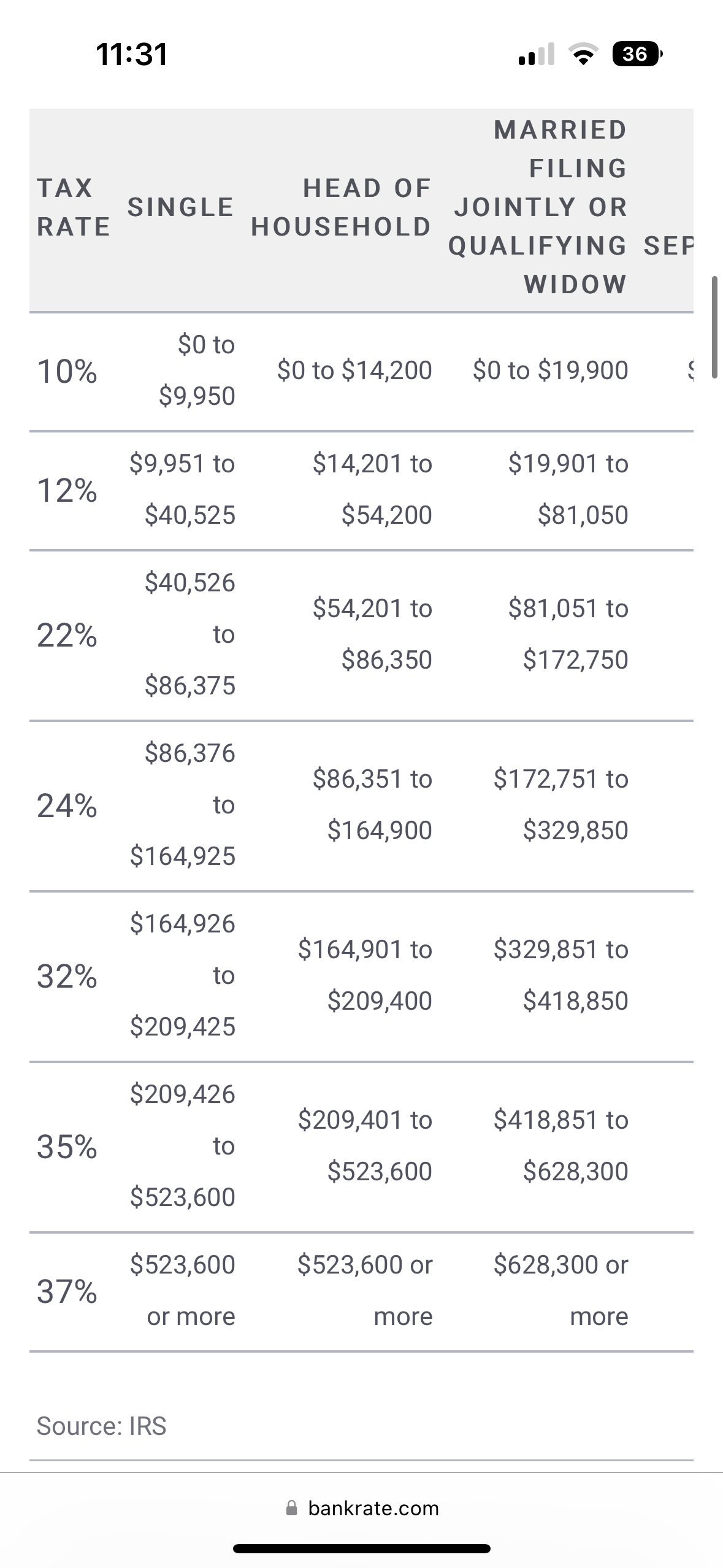The width and height of the screenshot is (723, 1568).
Task: Tap the partially visible SEP column header
Action: (668, 246)
